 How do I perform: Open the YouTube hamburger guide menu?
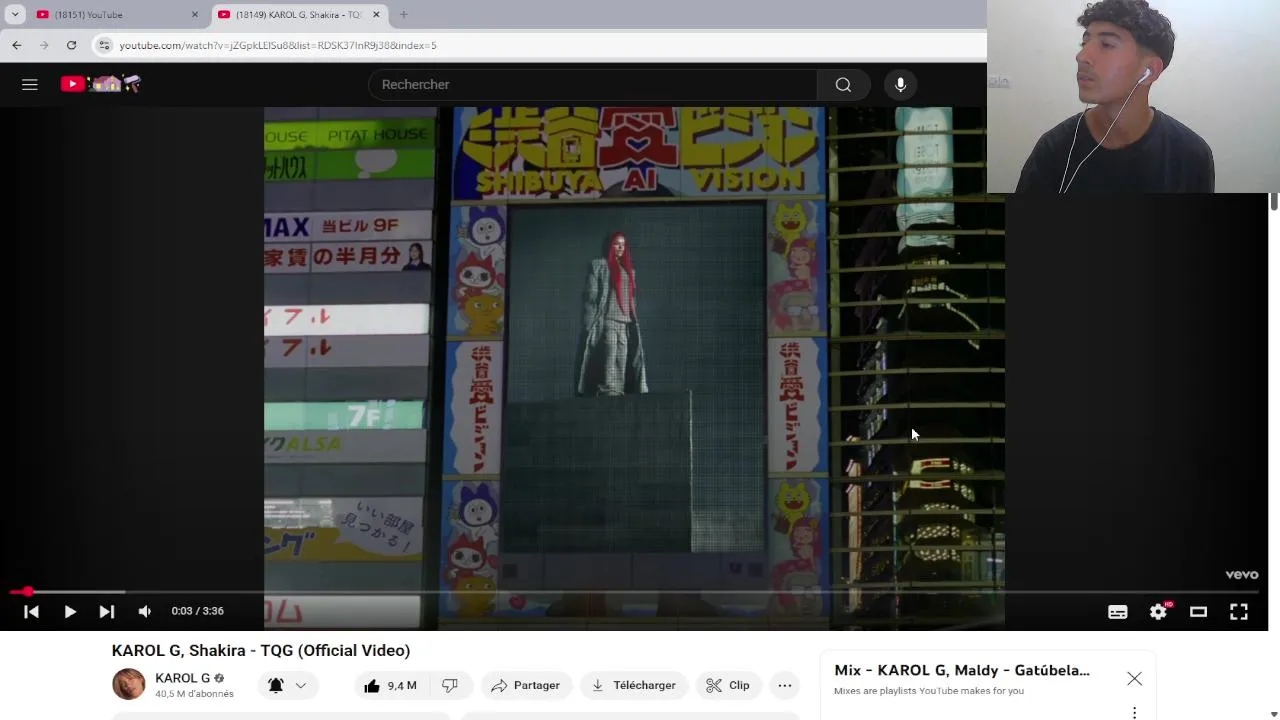click(30, 85)
